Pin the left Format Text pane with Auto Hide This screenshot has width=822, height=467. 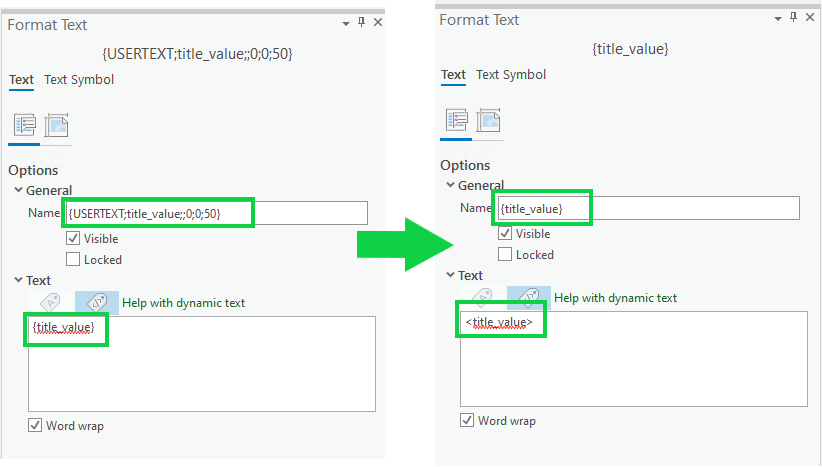click(362, 23)
